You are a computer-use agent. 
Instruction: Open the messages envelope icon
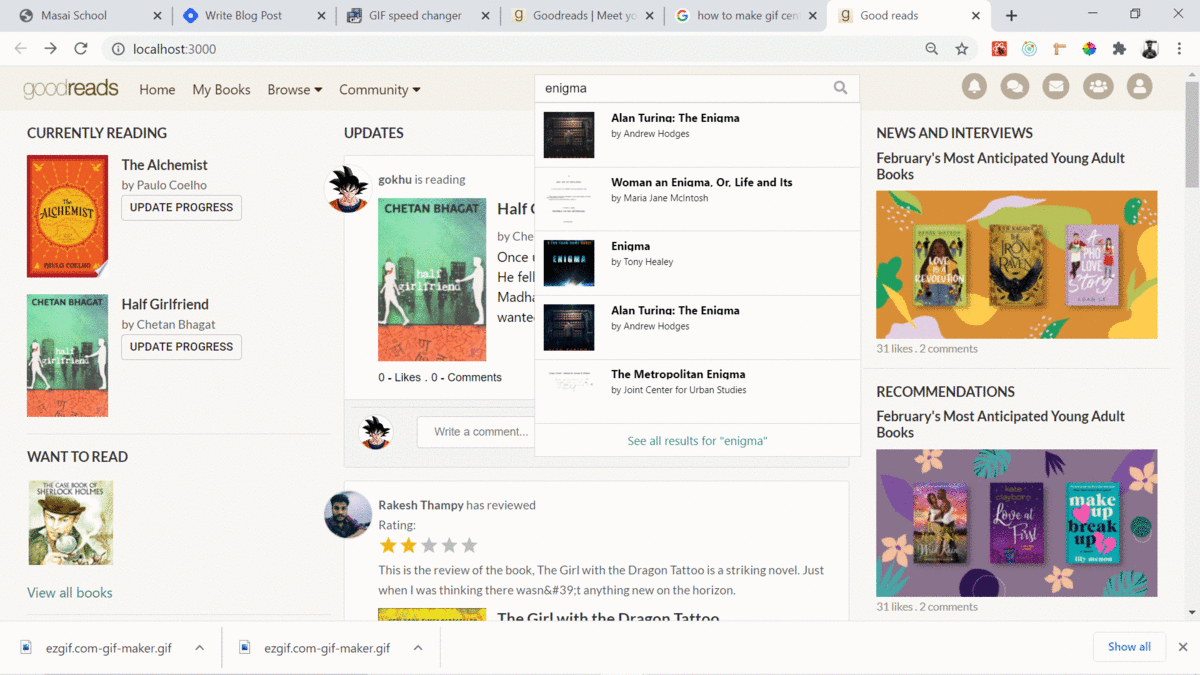point(1056,87)
